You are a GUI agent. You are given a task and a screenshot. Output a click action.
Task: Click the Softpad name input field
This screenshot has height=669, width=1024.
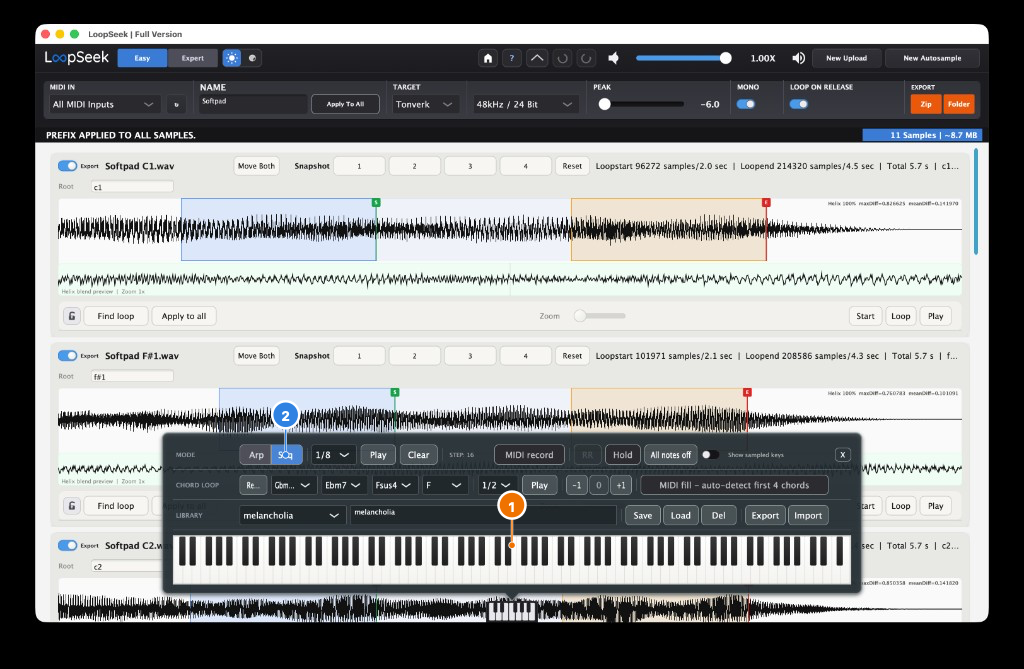[x=253, y=103]
